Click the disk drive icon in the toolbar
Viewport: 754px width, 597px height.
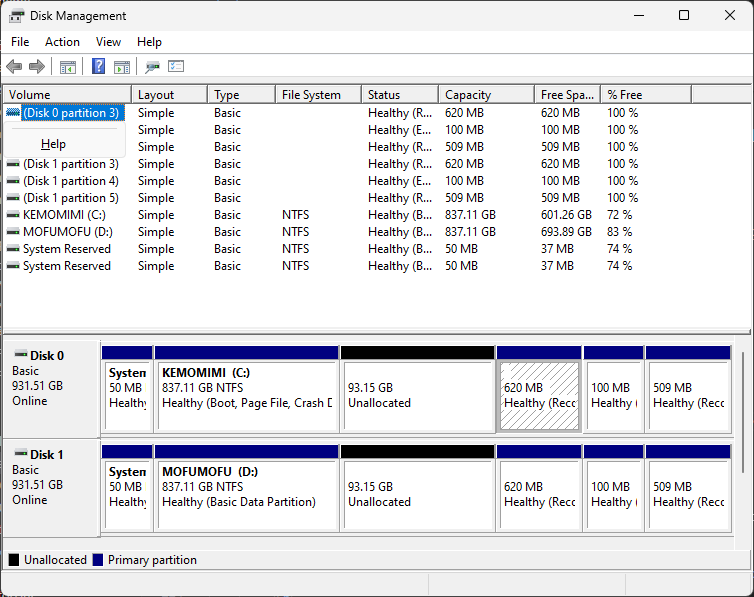click(x=152, y=67)
